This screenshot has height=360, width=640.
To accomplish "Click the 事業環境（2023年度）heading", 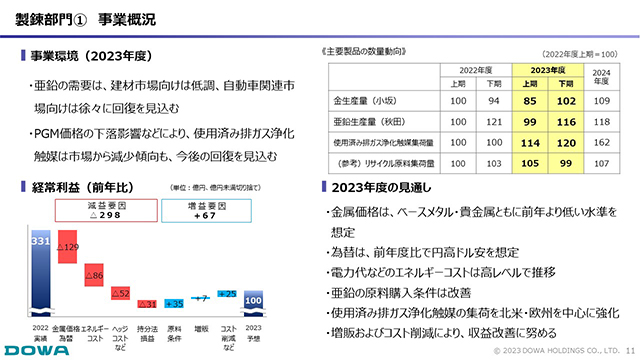I will (91, 56).
